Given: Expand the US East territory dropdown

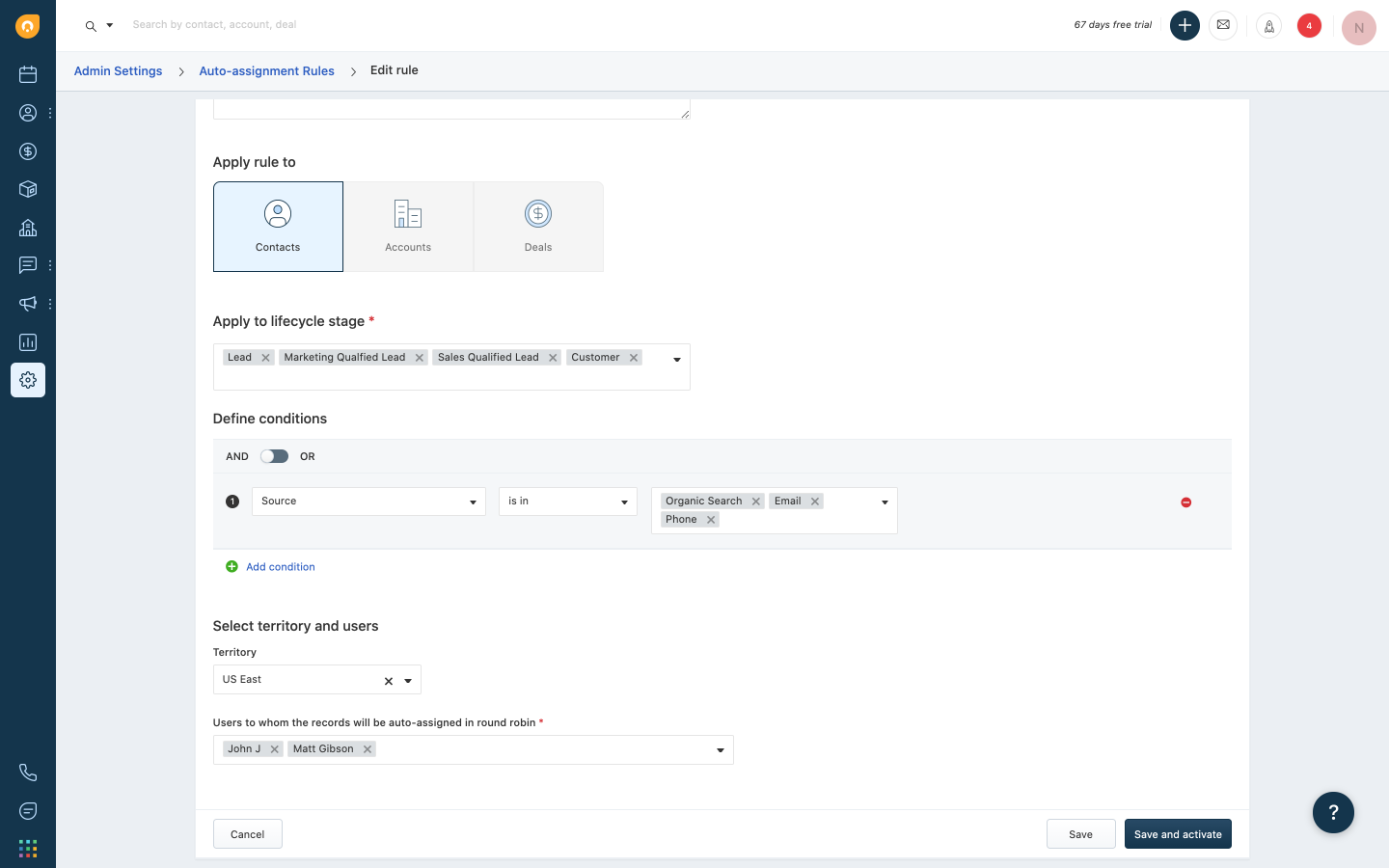Looking at the screenshot, I should click(408, 681).
